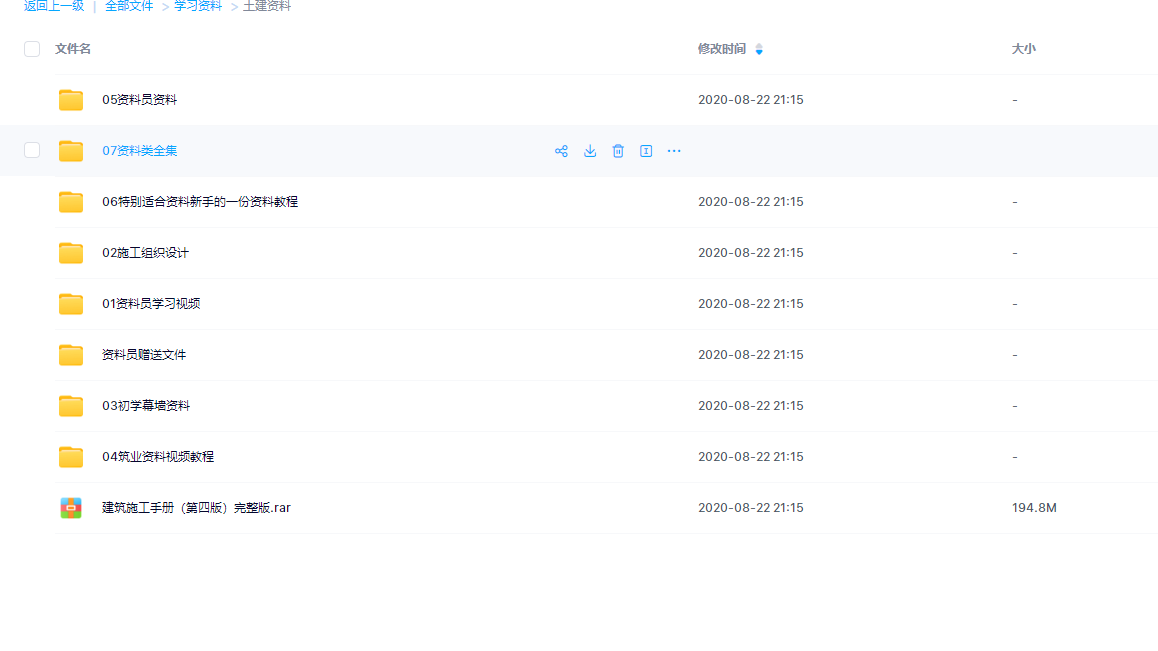Click the rename icon for 07资料类全集
Screen dimensions: 1158x651
[x=646, y=151]
